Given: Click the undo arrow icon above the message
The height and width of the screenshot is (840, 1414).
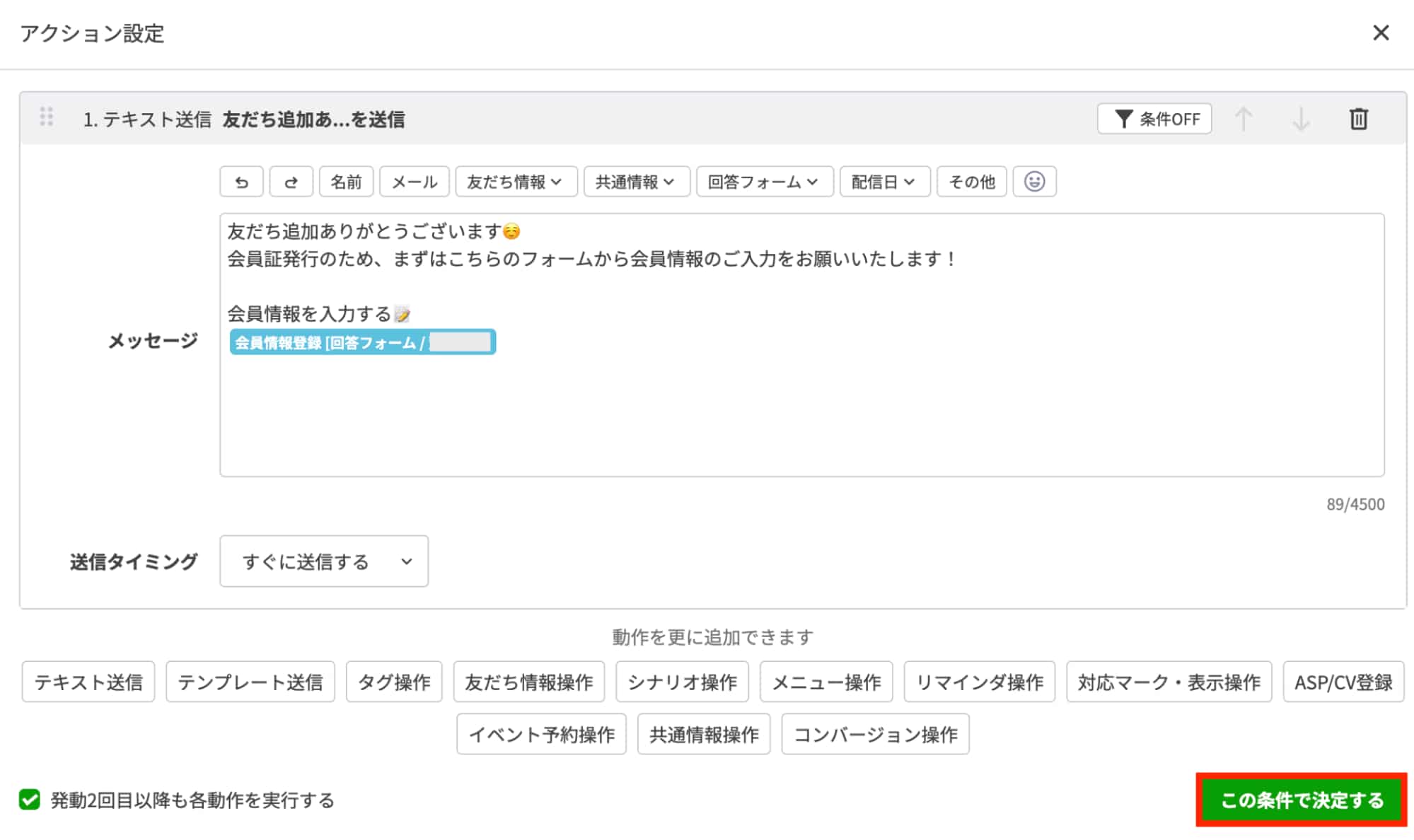Looking at the screenshot, I should pyautogui.click(x=241, y=182).
